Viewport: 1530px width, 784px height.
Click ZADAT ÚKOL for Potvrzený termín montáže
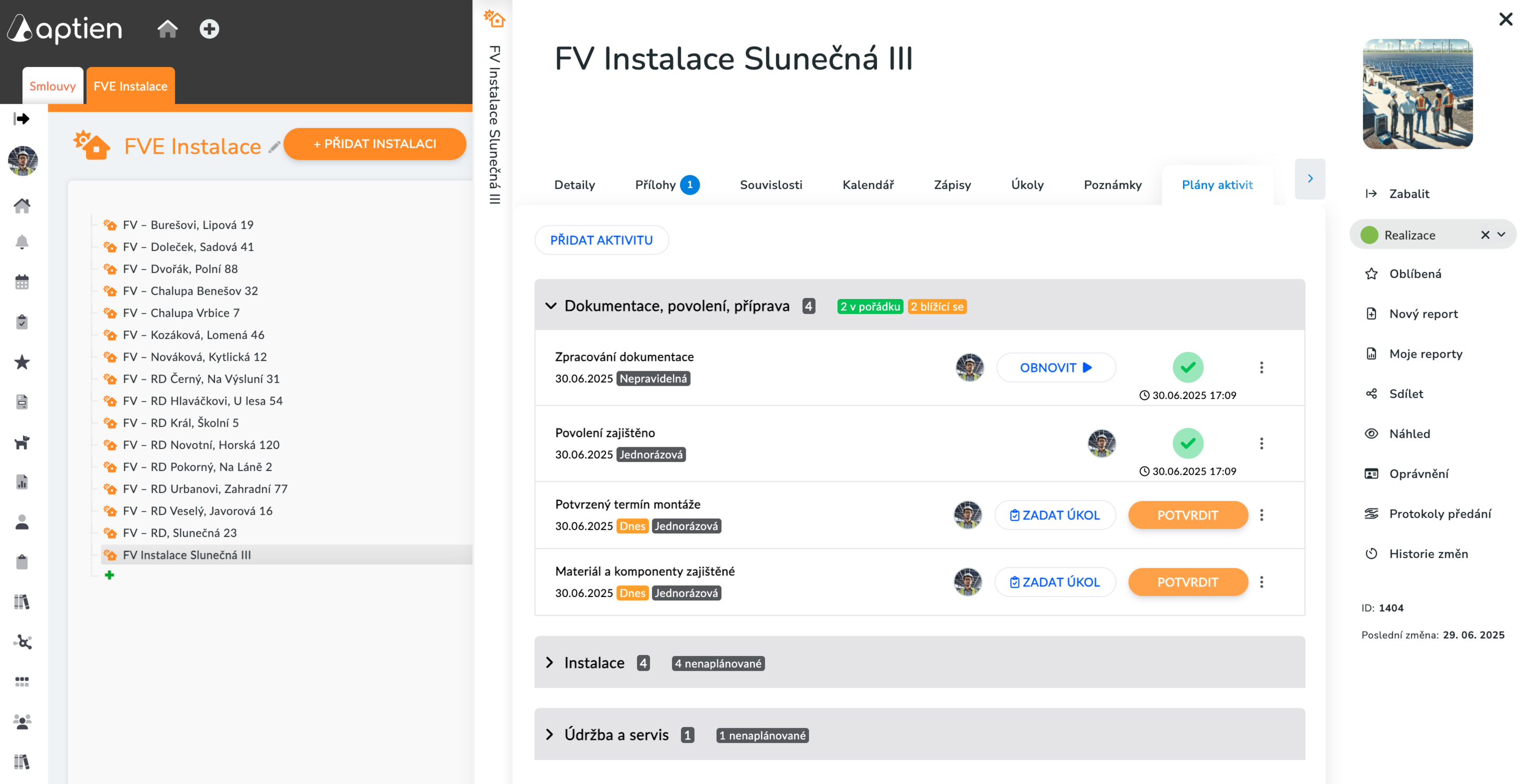(1055, 515)
